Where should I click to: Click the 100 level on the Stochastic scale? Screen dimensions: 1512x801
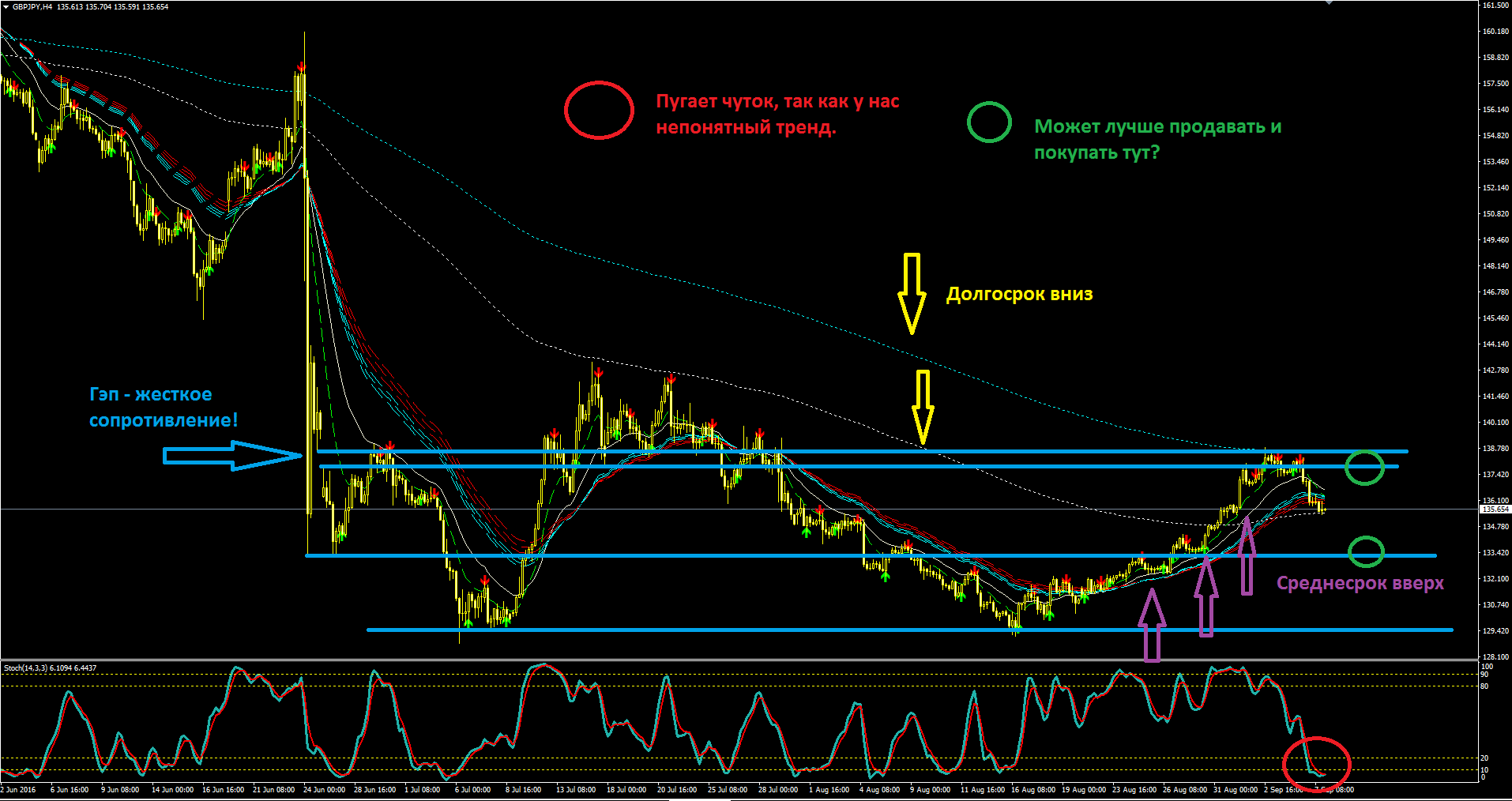pos(1488,667)
